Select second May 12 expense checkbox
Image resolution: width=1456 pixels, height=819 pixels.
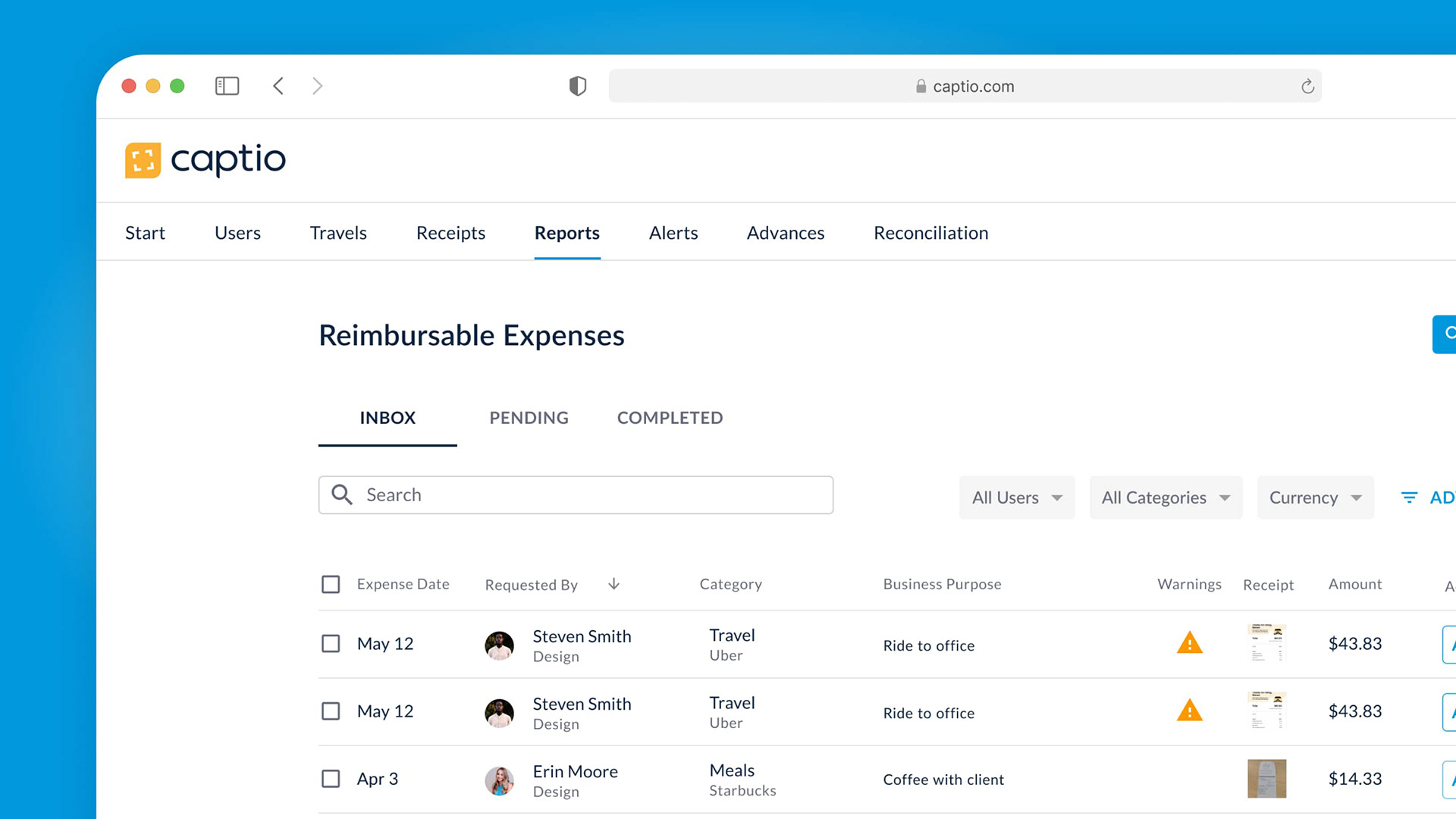click(x=331, y=711)
